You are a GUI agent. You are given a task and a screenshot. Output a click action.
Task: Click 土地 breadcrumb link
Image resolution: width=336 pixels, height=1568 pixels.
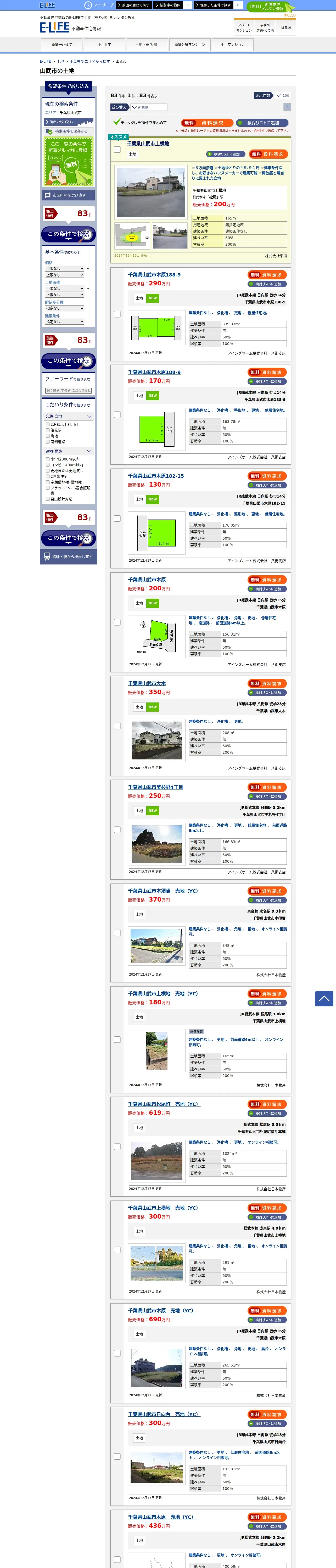click(x=60, y=61)
